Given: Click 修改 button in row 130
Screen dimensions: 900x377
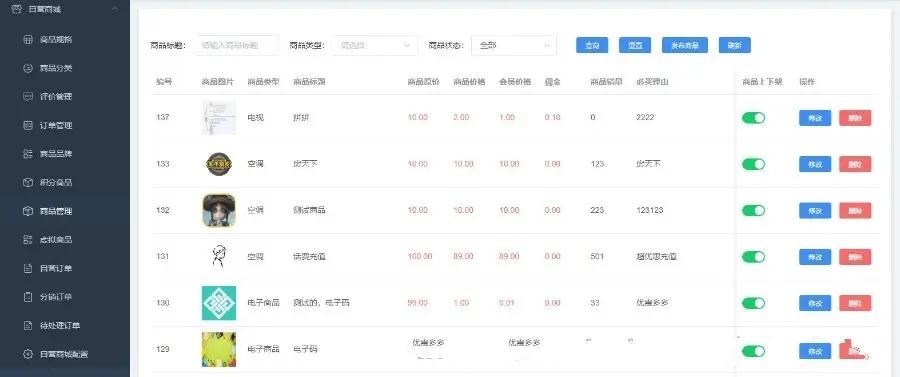Looking at the screenshot, I should 815,303.
